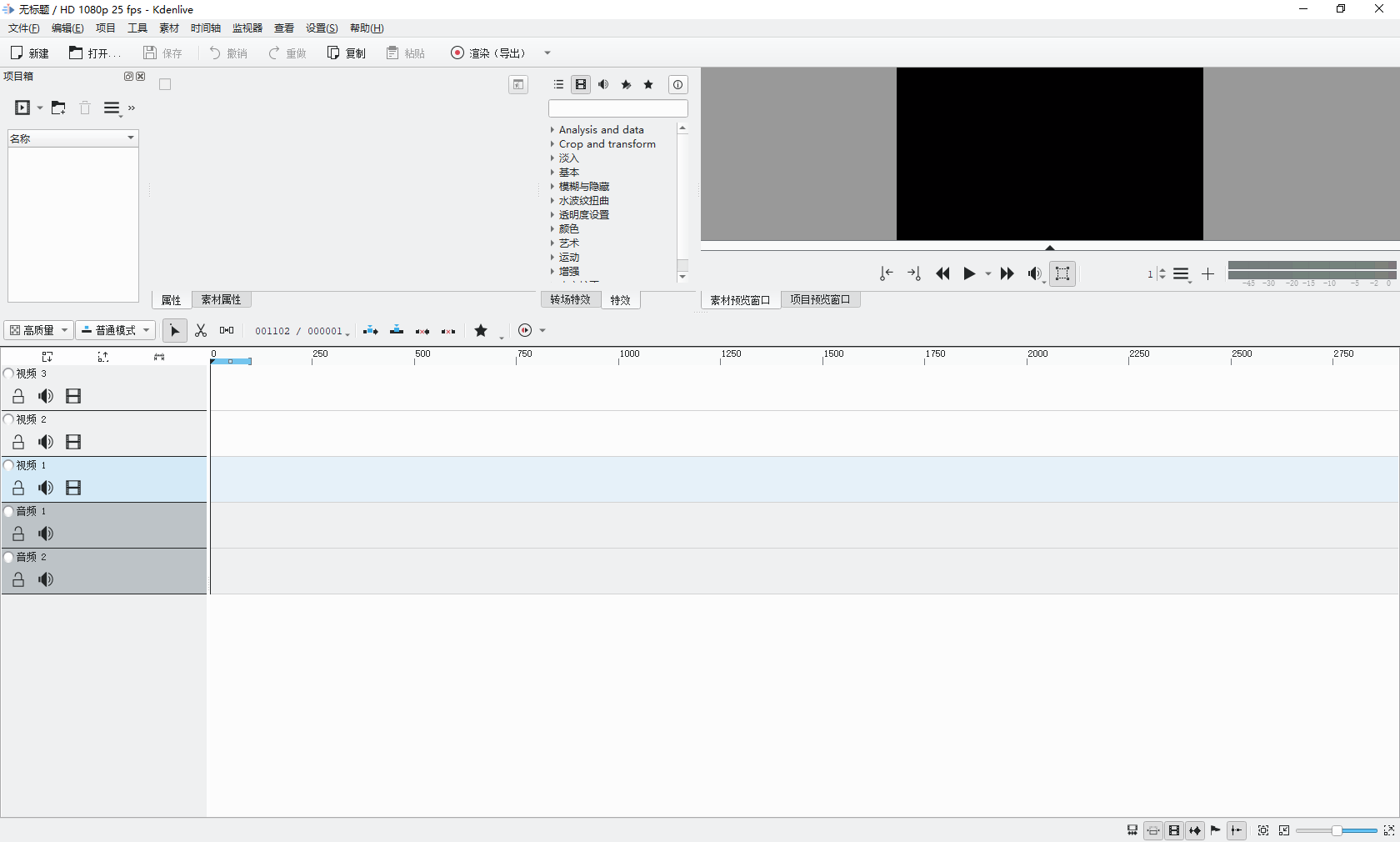Select the arrow selection tool in timeline toolbar
The height and width of the screenshot is (842, 1400).
(174, 331)
